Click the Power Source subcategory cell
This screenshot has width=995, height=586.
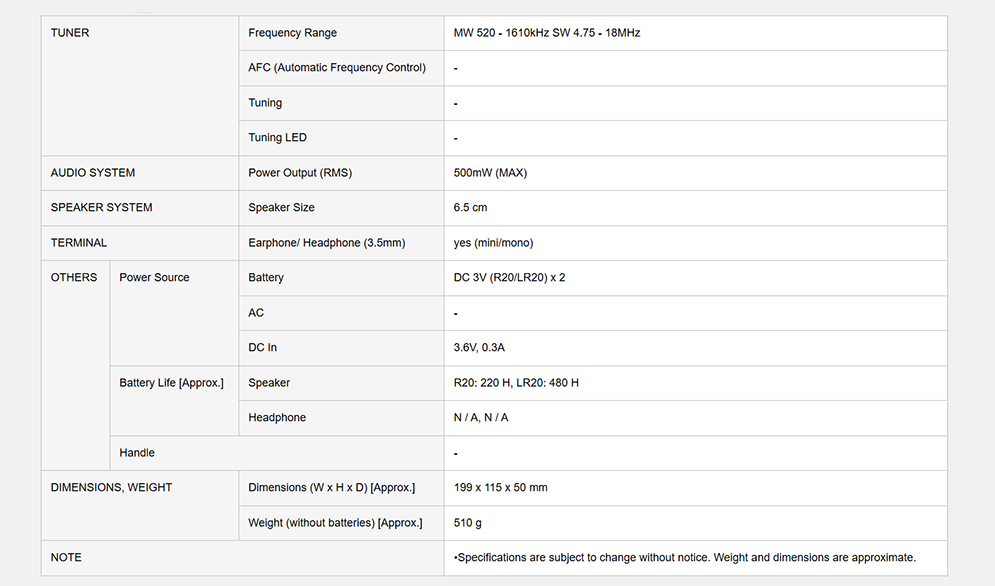click(154, 278)
